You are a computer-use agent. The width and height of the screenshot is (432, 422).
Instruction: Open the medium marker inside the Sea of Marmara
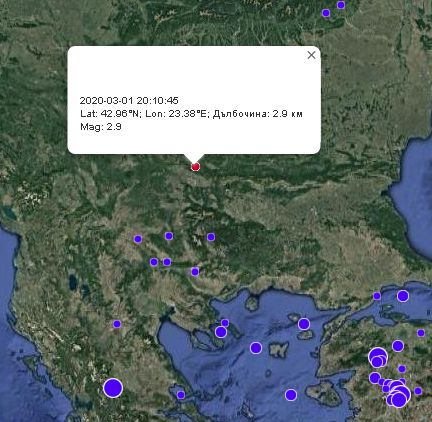coord(403,296)
